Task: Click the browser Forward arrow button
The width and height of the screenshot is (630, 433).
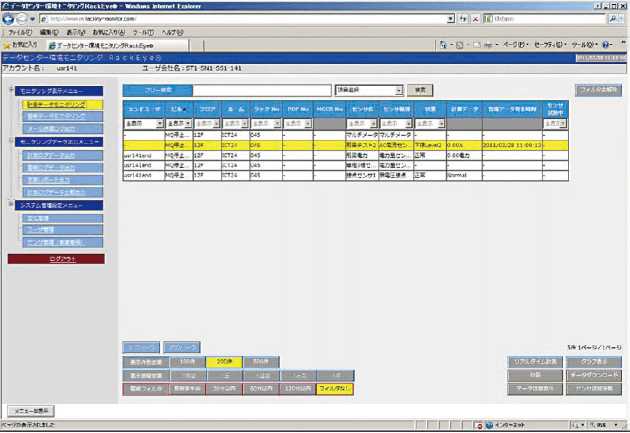Action: (x=24, y=19)
